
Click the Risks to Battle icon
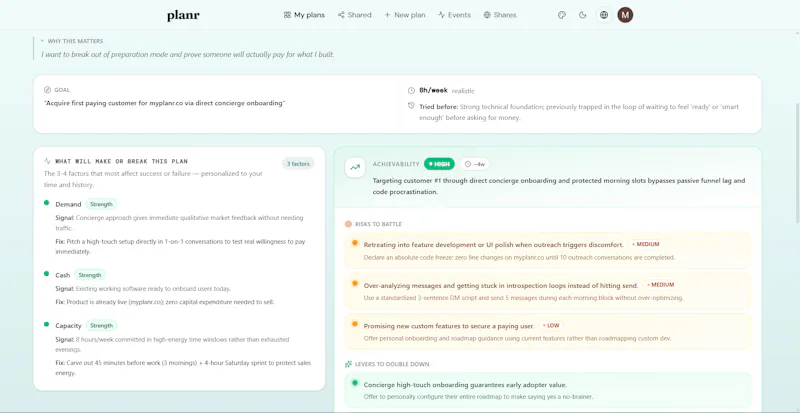coord(348,224)
